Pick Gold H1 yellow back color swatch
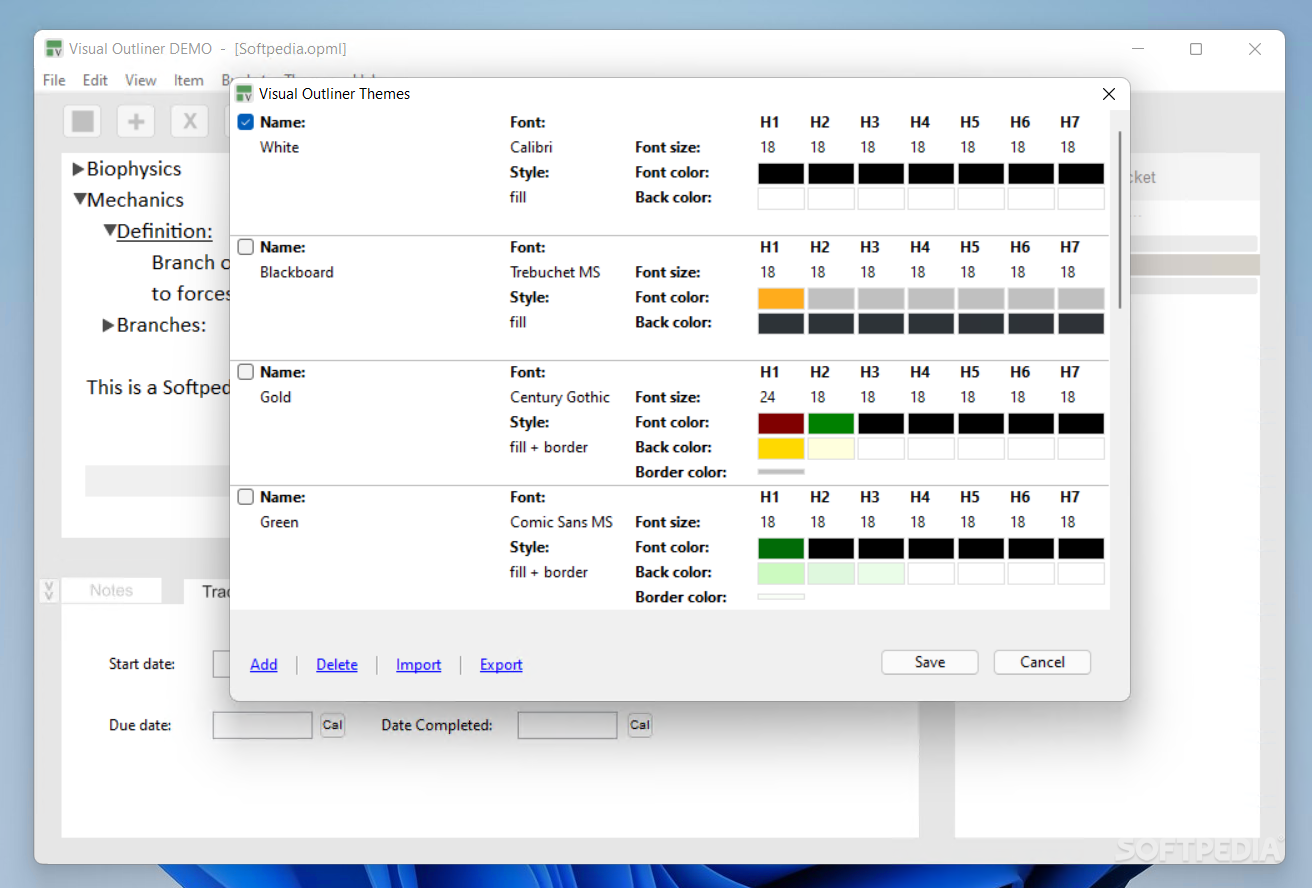Viewport: 1312px width, 888px height. pyautogui.click(x=781, y=448)
